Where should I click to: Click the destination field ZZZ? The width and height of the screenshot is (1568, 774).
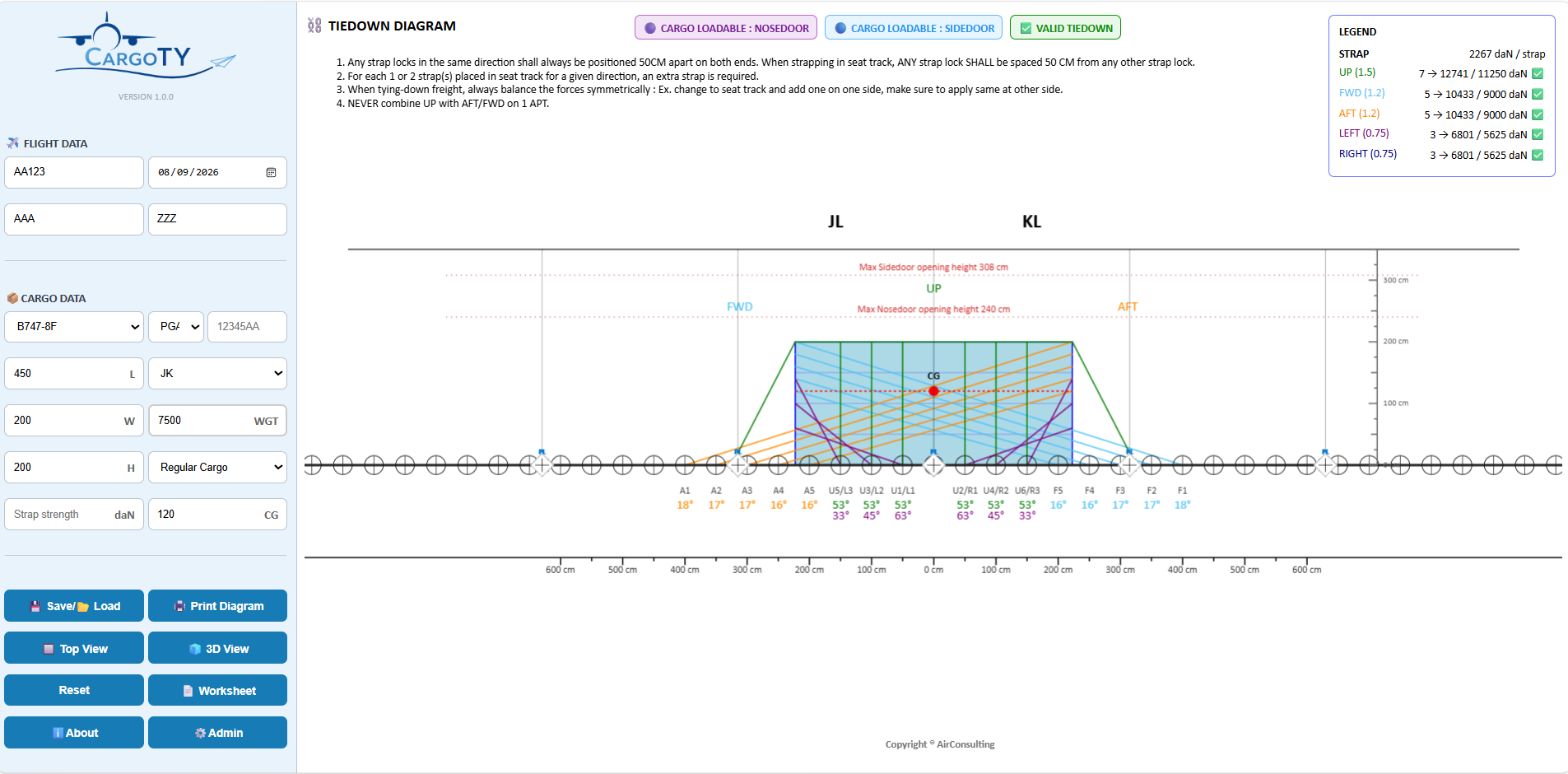tap(217, 219)
